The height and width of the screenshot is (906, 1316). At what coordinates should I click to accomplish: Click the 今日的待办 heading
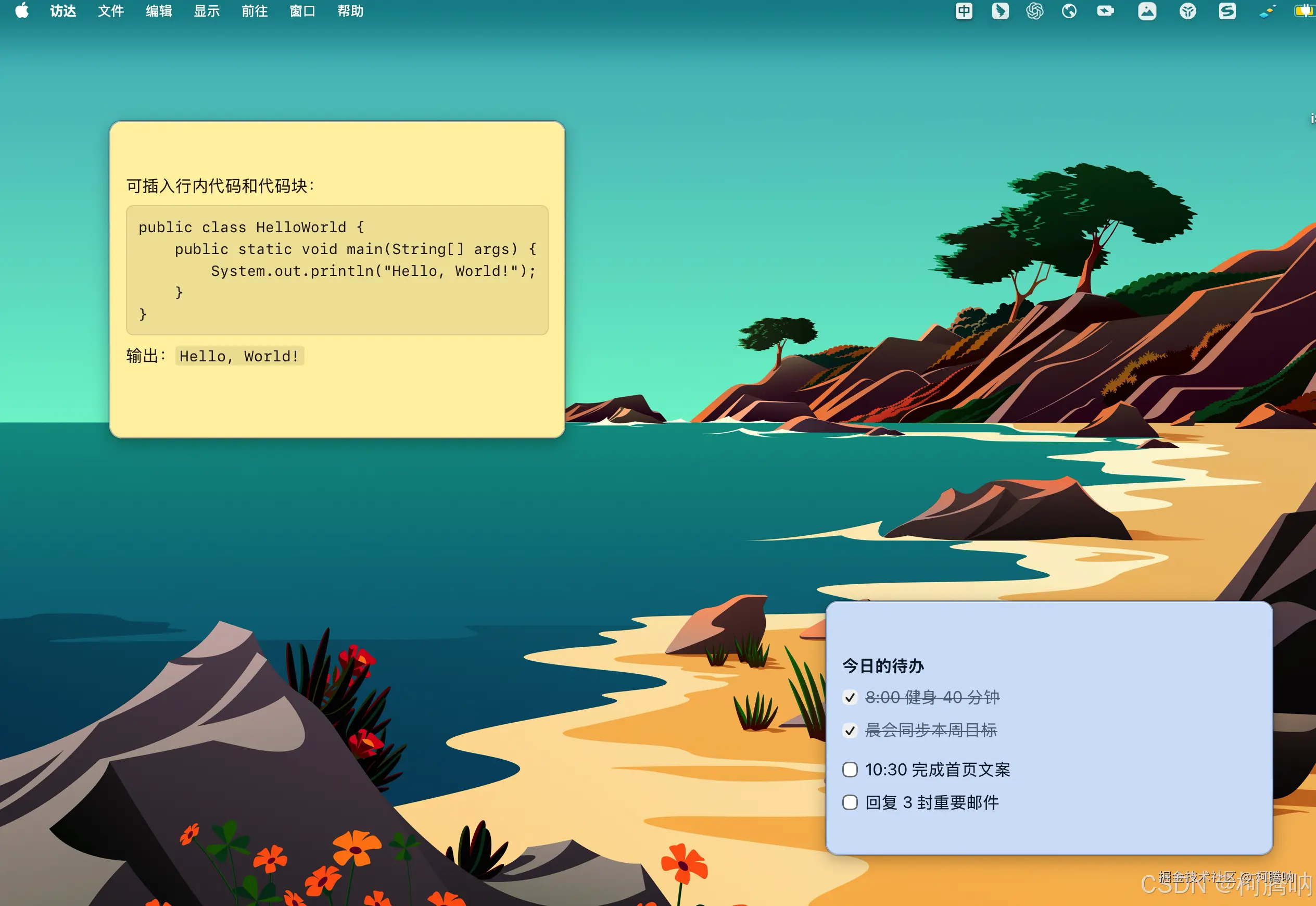[x=883, y=666]
